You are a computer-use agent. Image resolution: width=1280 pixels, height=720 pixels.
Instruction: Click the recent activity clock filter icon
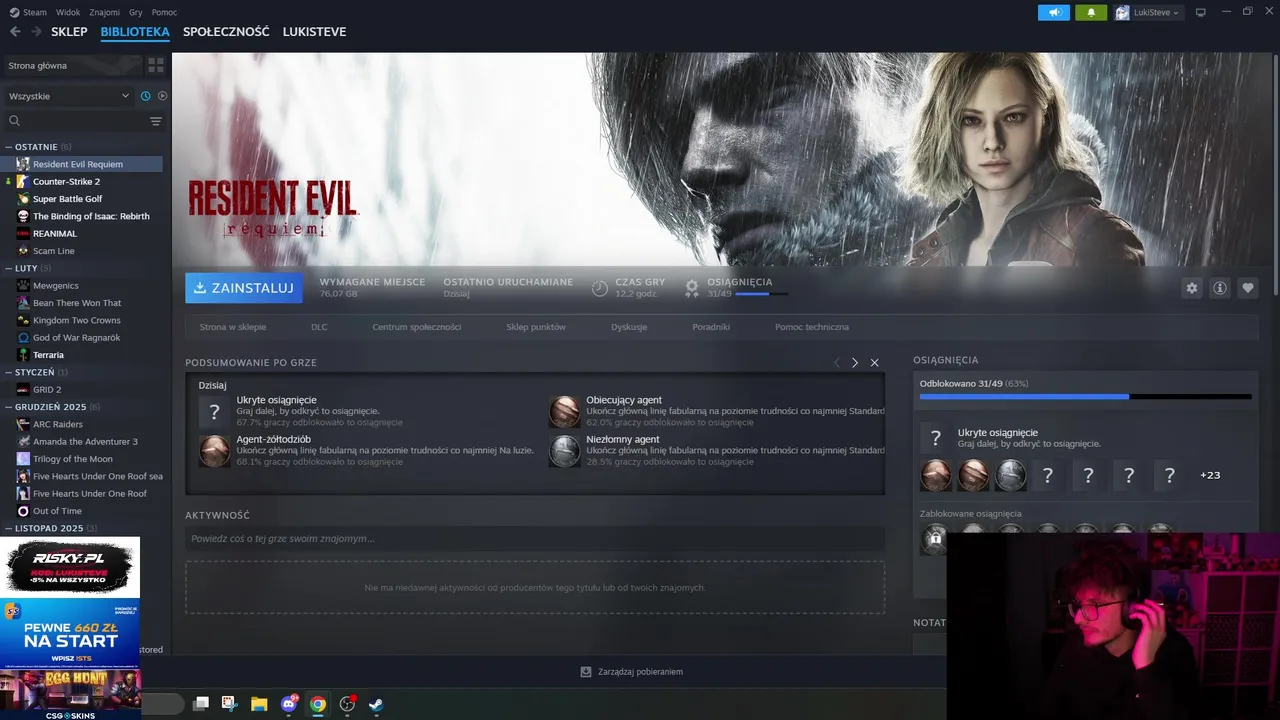(145, 96)
